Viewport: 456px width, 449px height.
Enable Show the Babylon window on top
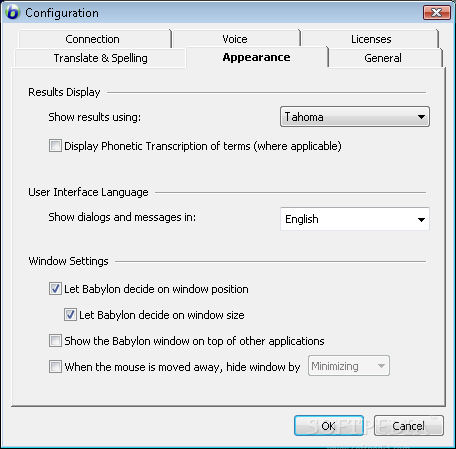(x=55, y=341)
